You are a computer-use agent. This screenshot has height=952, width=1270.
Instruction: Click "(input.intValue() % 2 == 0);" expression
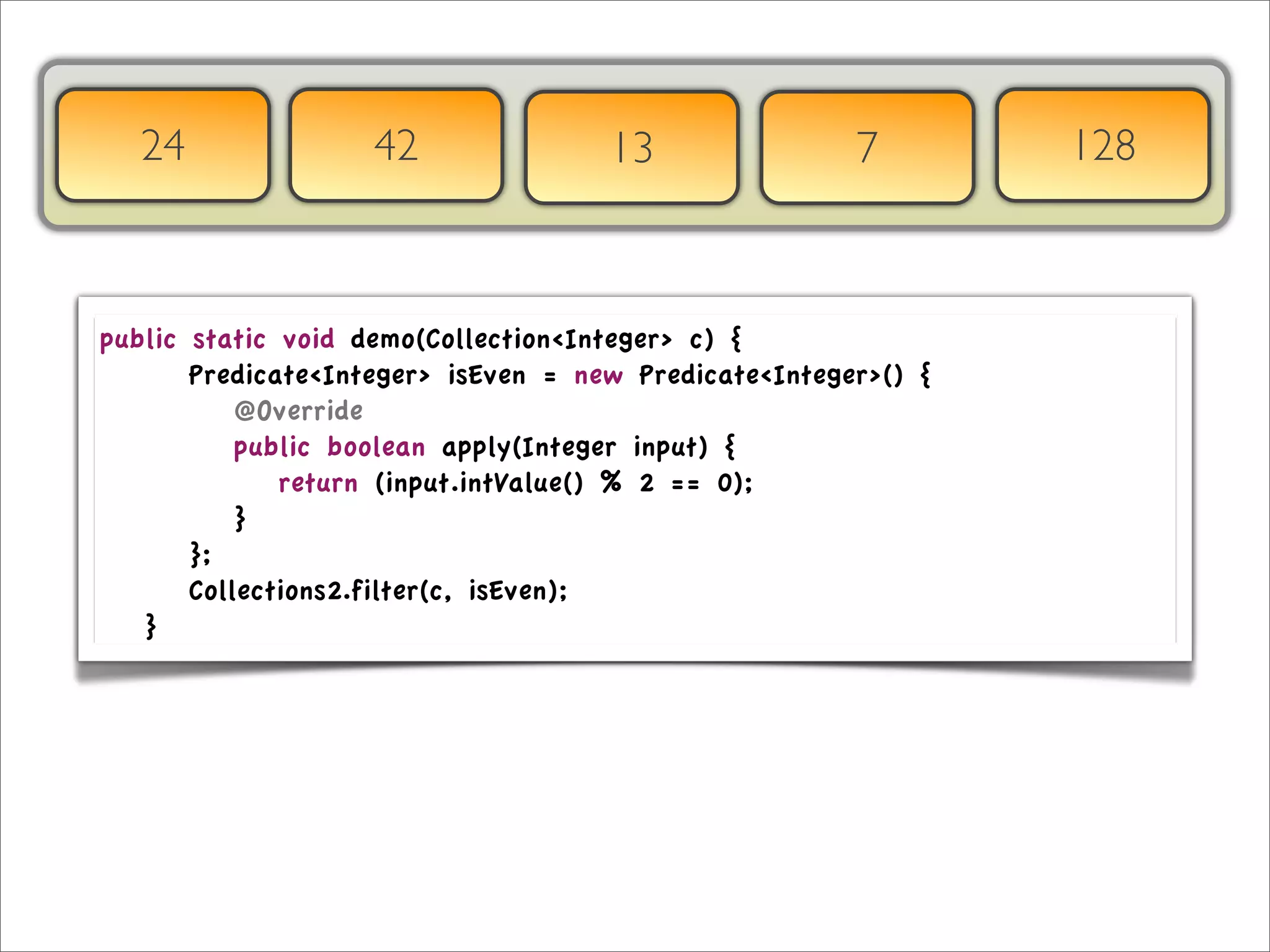pos(564,483)
